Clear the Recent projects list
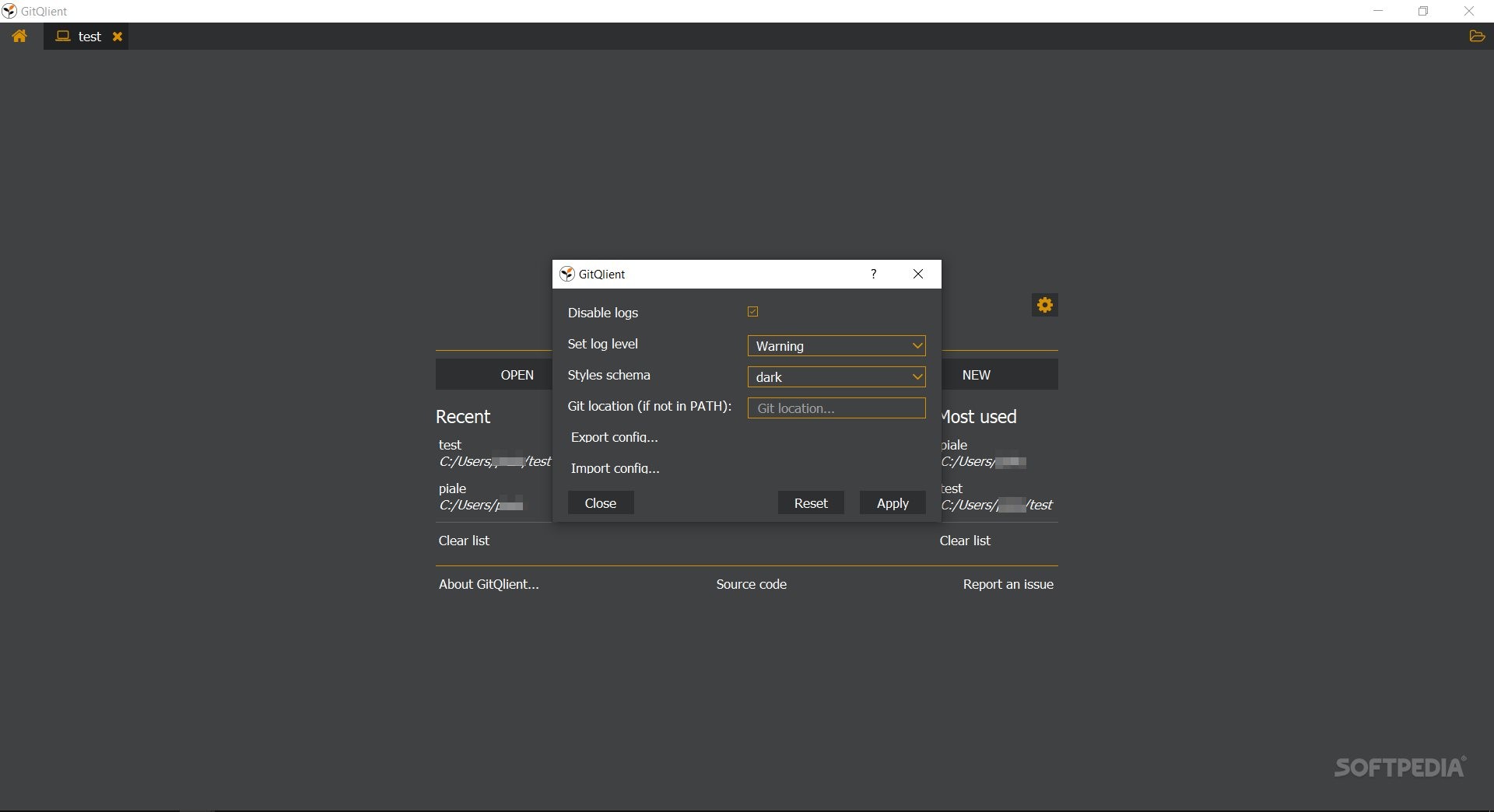 (464, 541)
